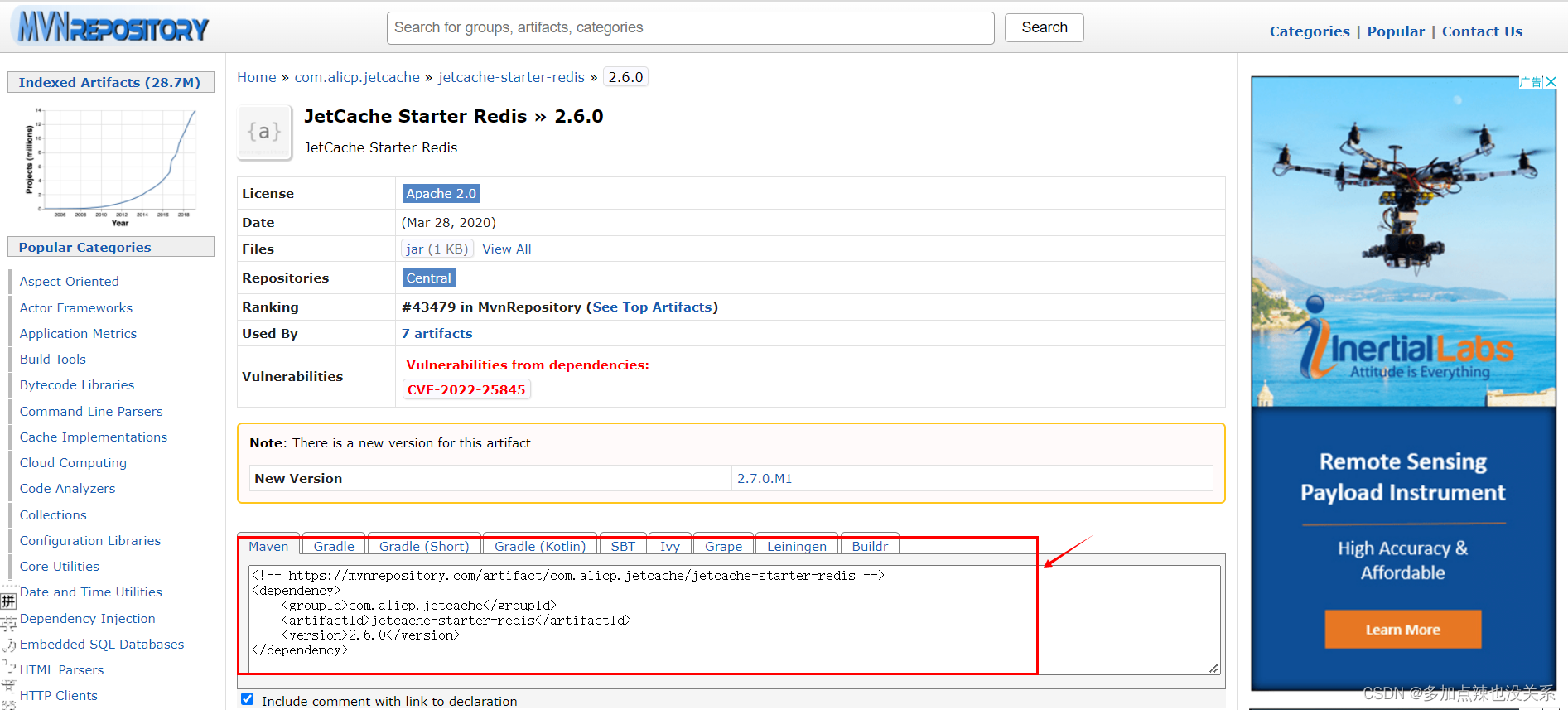Click the 2.6.0 version breadcrumb badge
Image resolution: width=1568 pixels, height=710 pixels.
625,77
